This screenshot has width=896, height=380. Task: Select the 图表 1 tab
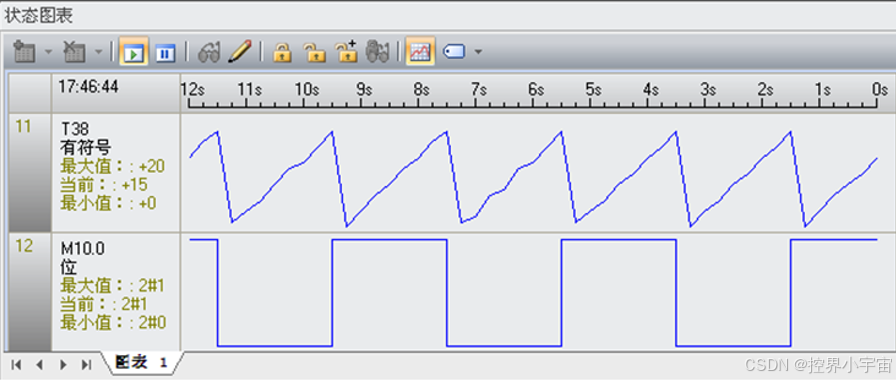click(x=142, y=362)
